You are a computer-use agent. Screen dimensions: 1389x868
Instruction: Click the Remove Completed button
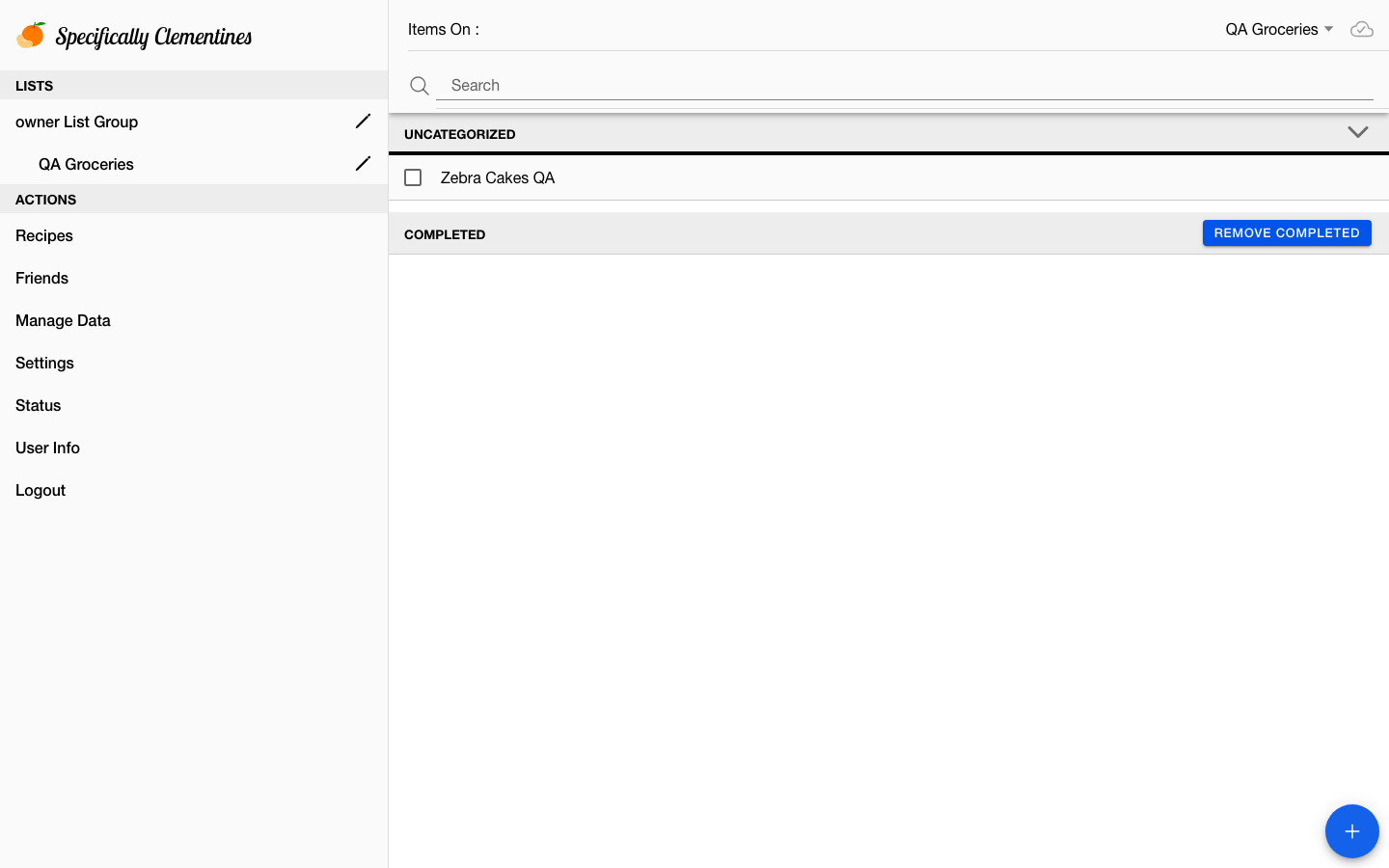[x=1287, y=233]
